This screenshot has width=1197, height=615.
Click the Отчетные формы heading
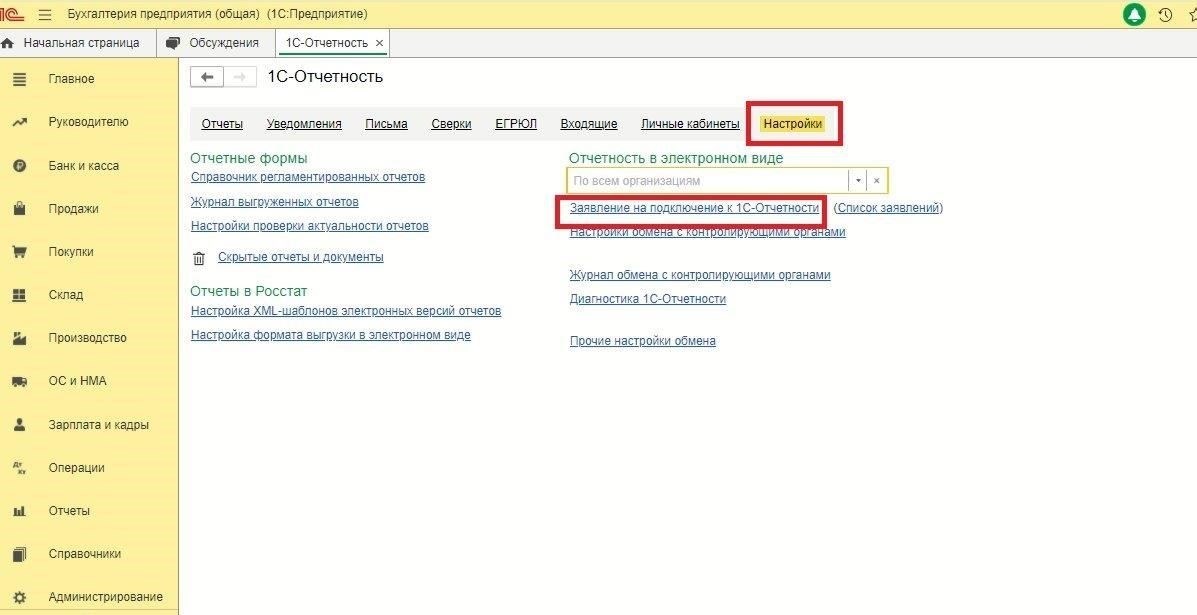(249, 159)
